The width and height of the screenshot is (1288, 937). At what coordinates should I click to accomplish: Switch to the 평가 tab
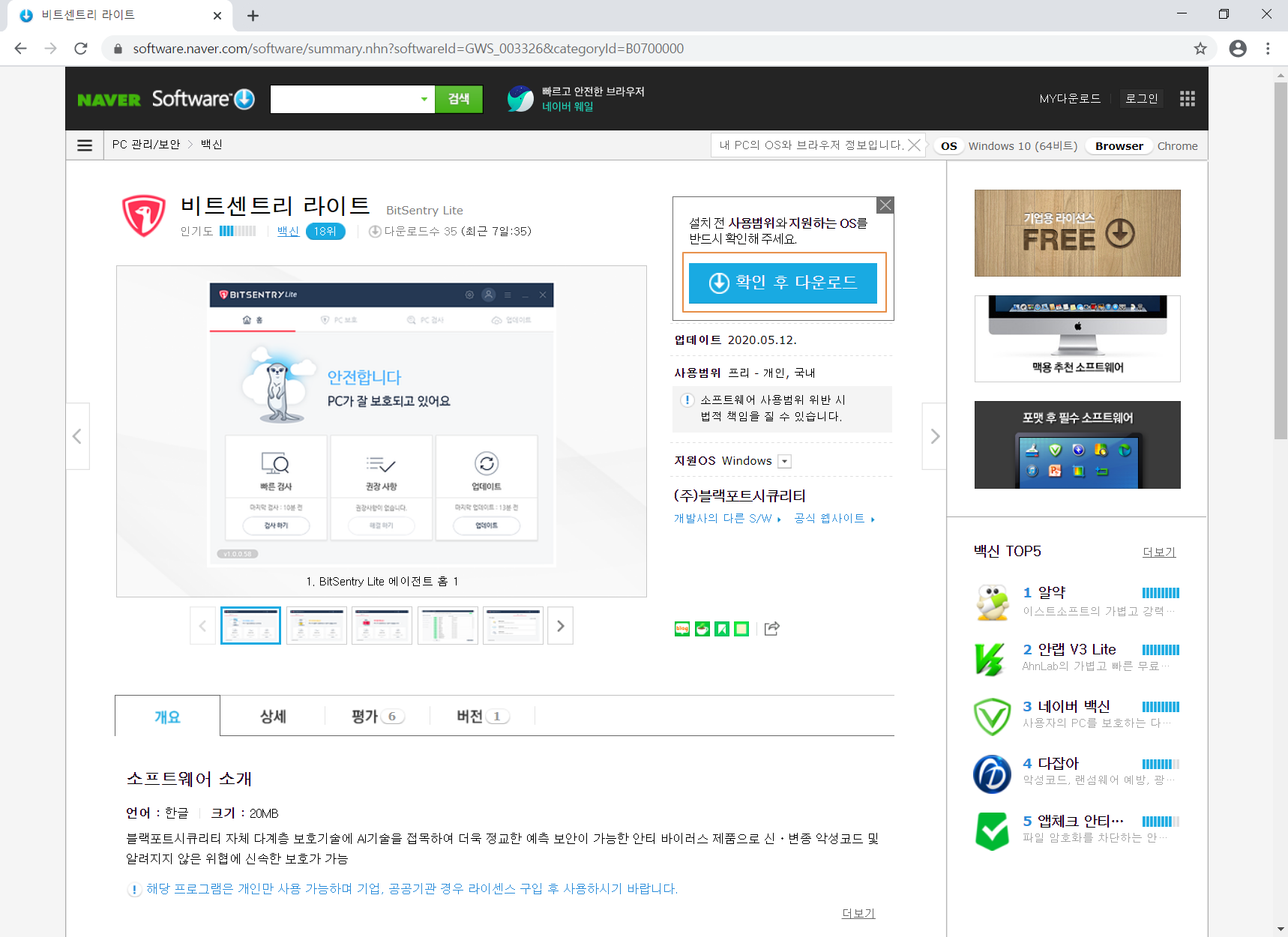[378, 717]
